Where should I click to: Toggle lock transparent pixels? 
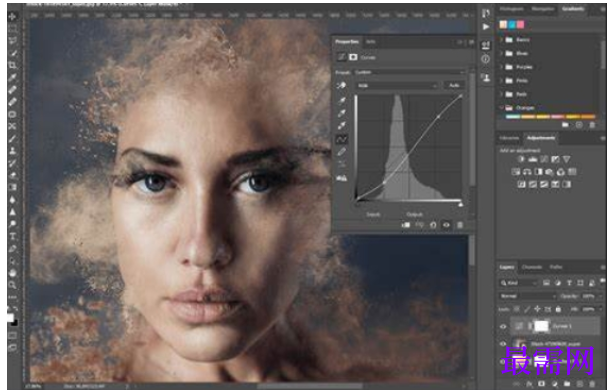[517, 309]
